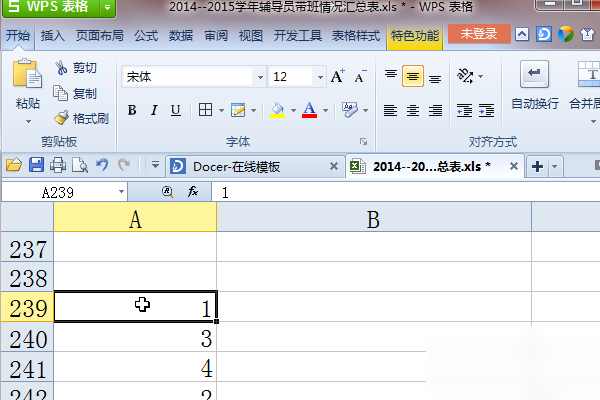The height and width of the screenshot is (400, 600).
Task: Click the text orientation icon
Action: (x=465, y=76)
